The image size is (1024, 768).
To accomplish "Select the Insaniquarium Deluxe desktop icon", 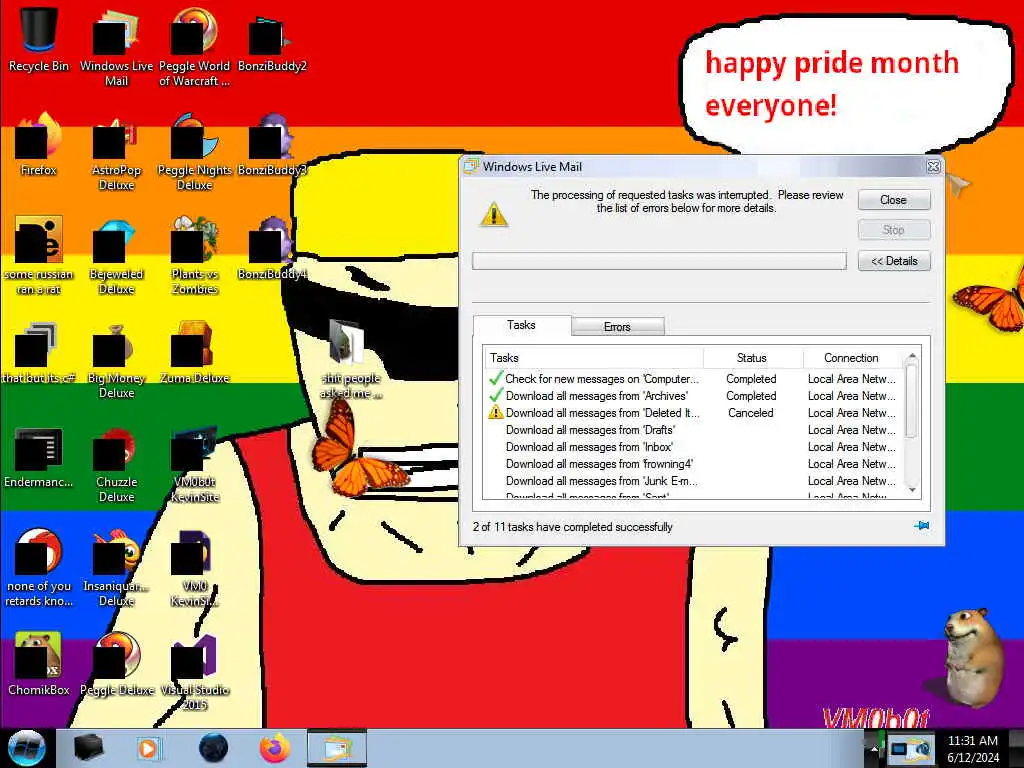I will pyautogui.click(x=116, y=567).
